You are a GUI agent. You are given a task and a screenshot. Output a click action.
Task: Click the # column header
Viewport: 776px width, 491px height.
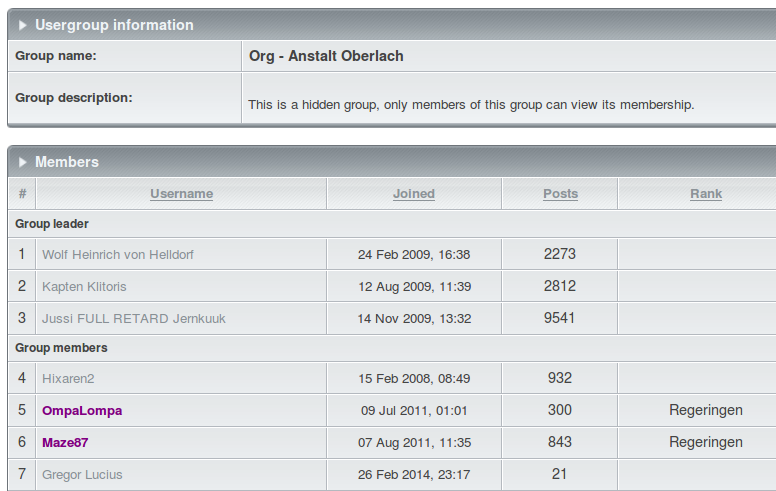click(22, 194)
